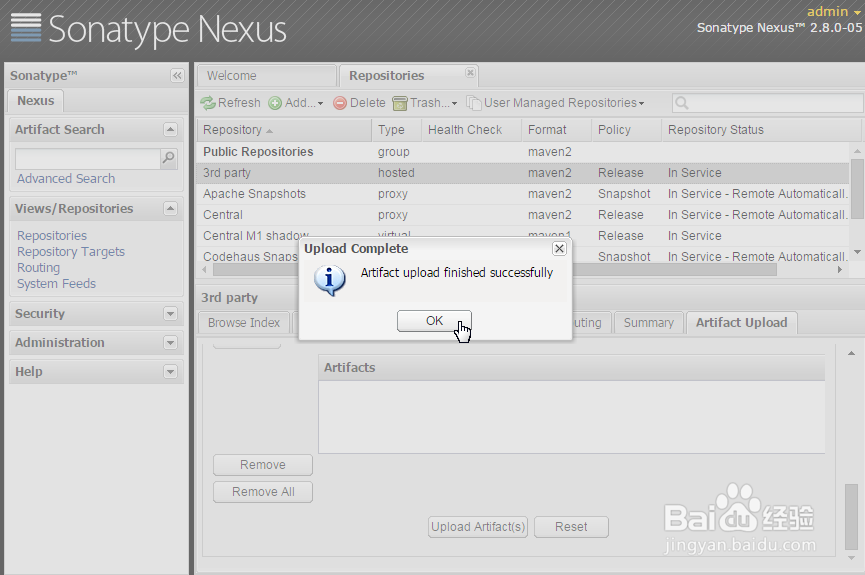This screenshot has width=865, height=575.
Task: Select the Artifact Upload tab
Action: (x=741, y=323)
